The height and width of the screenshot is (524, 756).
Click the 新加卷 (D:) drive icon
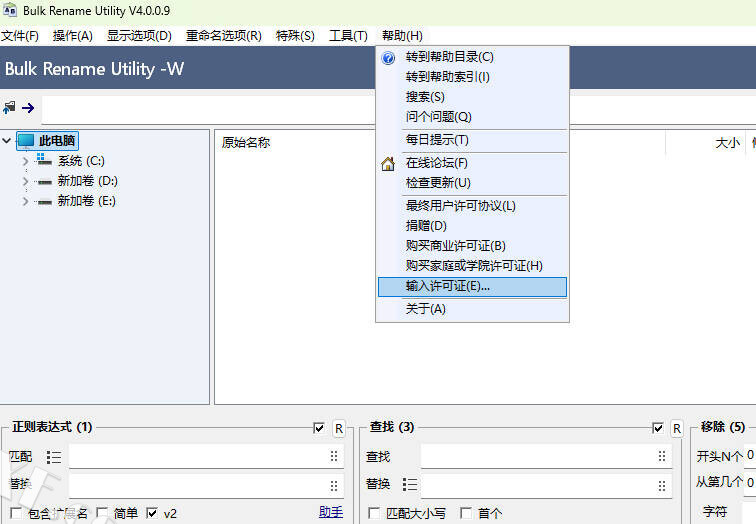click(44, 182)
